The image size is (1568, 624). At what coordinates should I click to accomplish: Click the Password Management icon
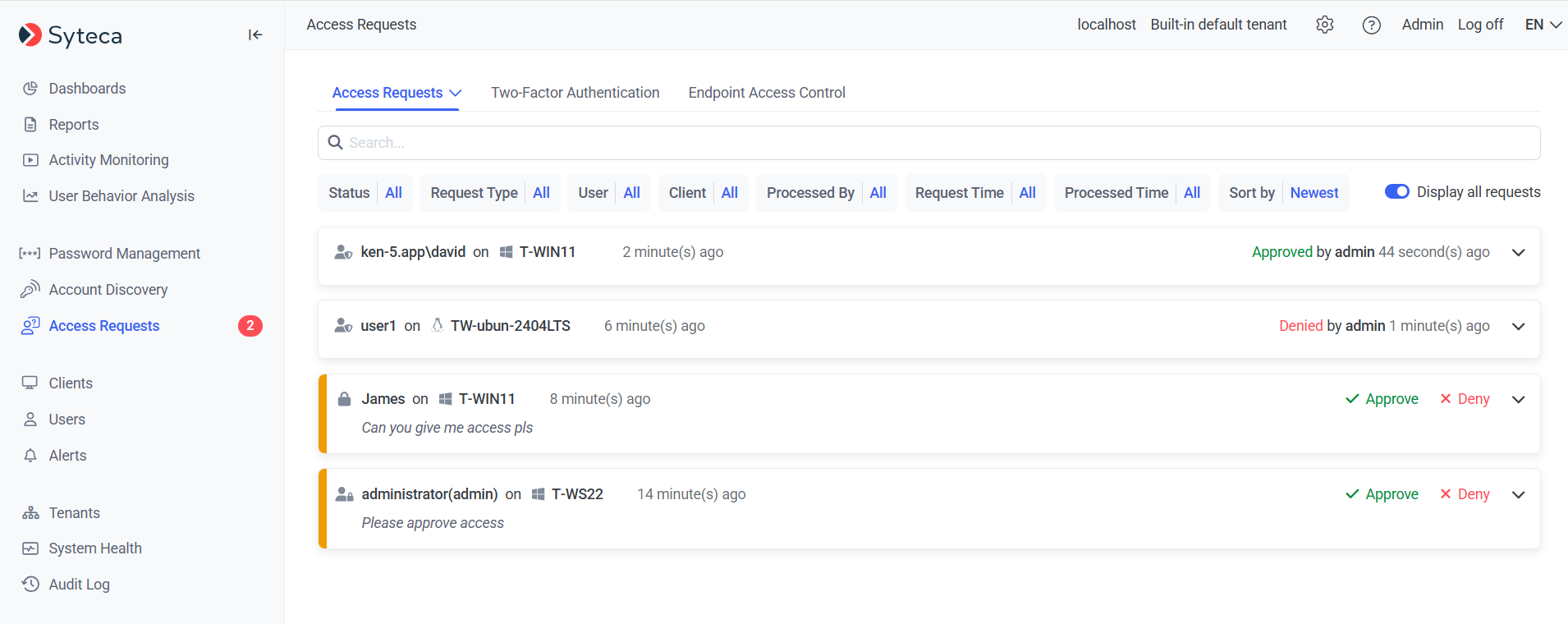point(30,254)
